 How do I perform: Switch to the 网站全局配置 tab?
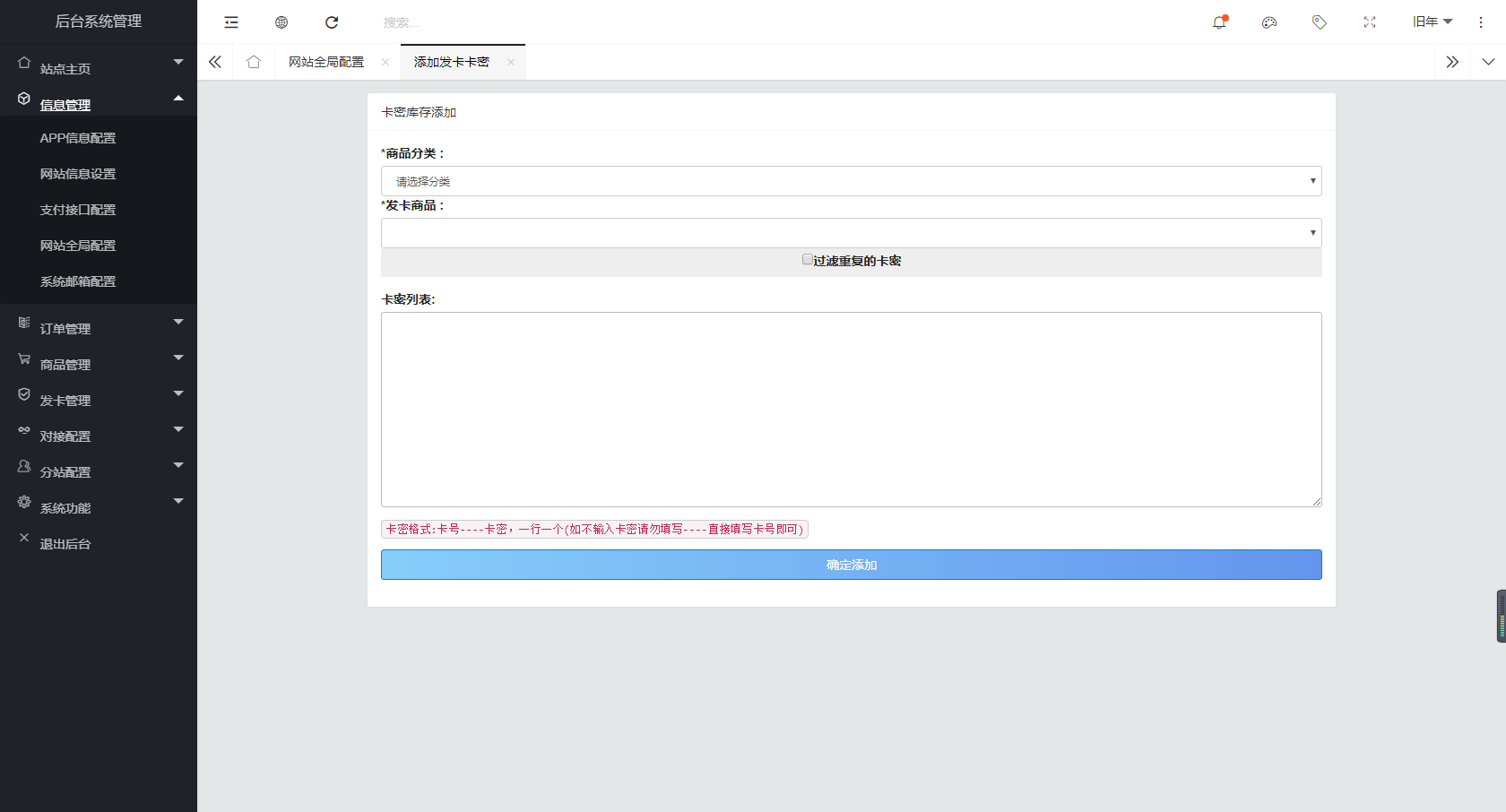coord(326,62)
